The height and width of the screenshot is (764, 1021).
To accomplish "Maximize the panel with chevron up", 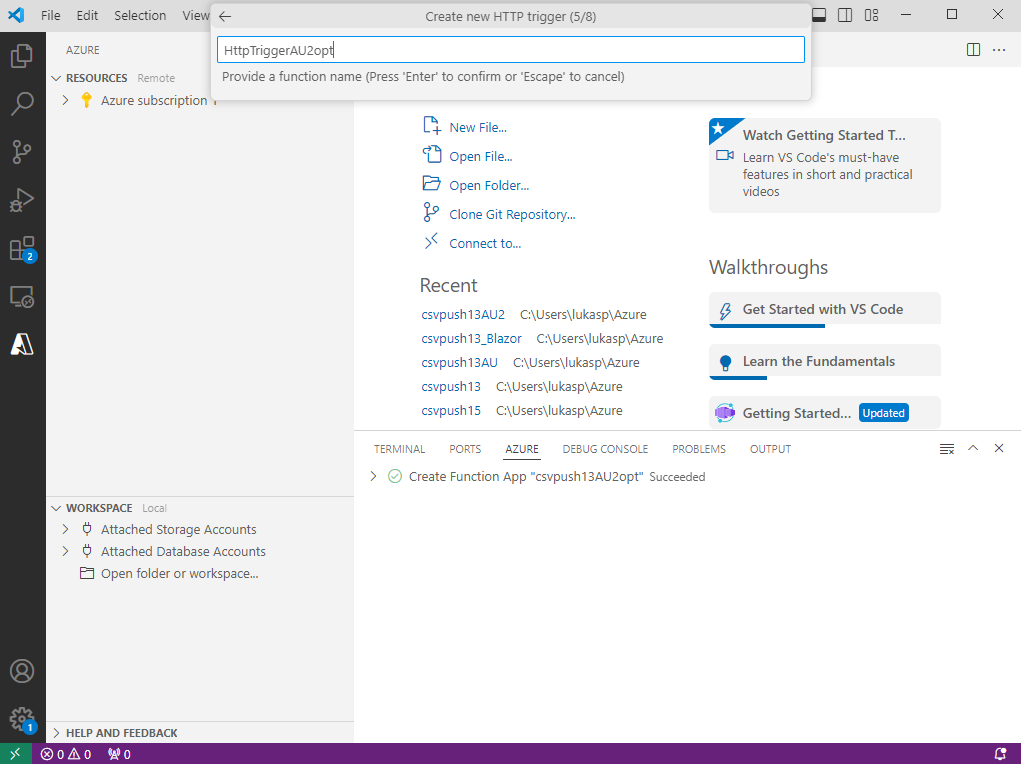I will pyautogui.click(x=973, y=449).
